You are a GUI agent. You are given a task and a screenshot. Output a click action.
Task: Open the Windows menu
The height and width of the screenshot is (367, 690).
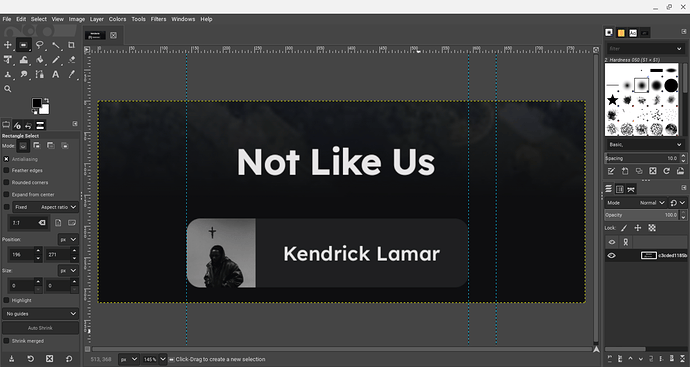pos(183,19)
